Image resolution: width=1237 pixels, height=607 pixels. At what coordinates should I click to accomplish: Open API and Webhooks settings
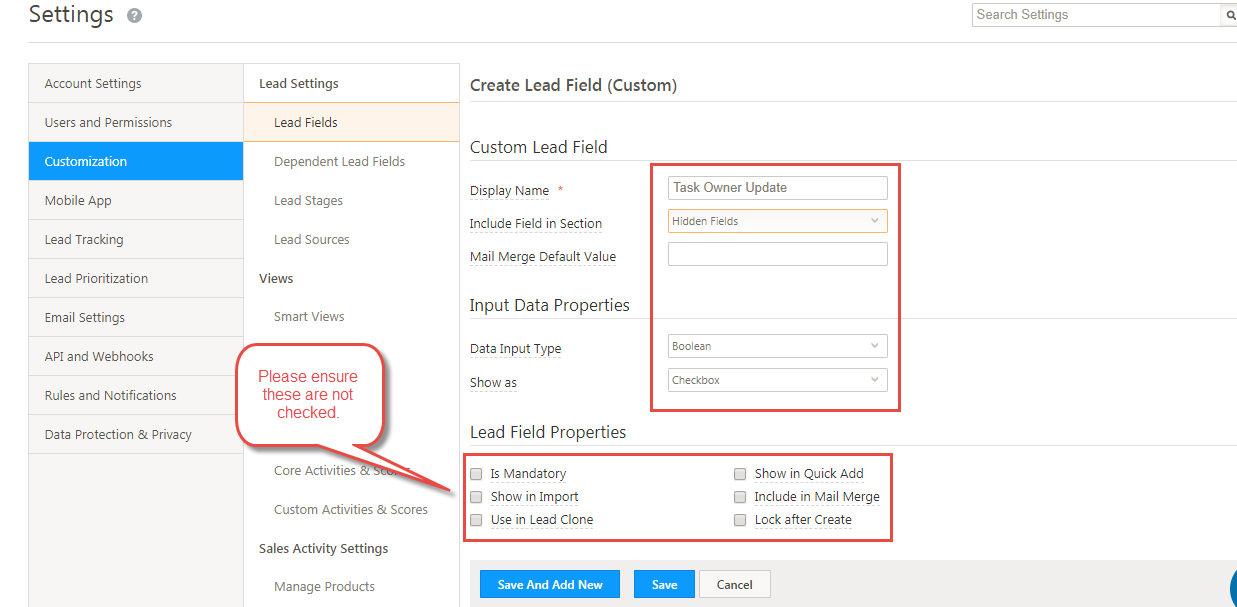coord(136,356)
